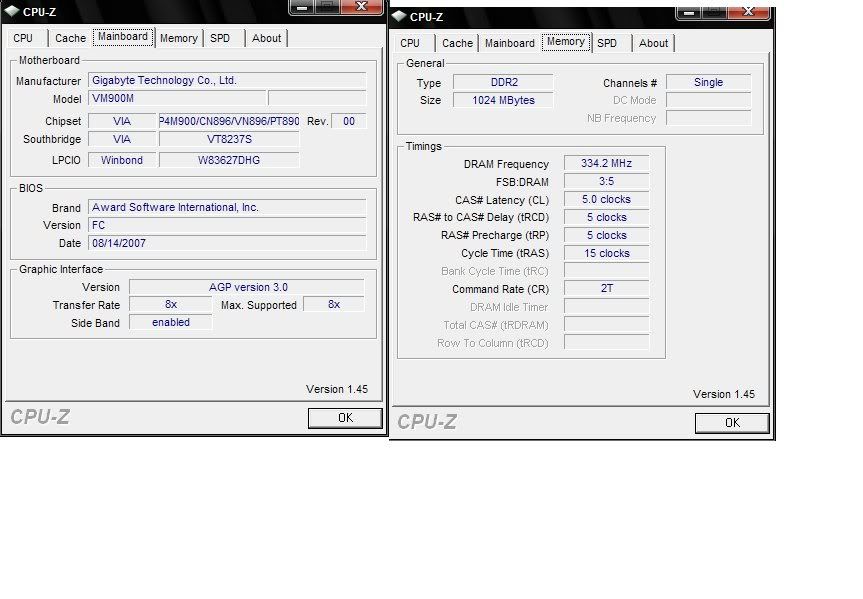Click LPCIO brand Winbond
The height and width of the screenshot is (599, 863).
click(x=122, y=160)
